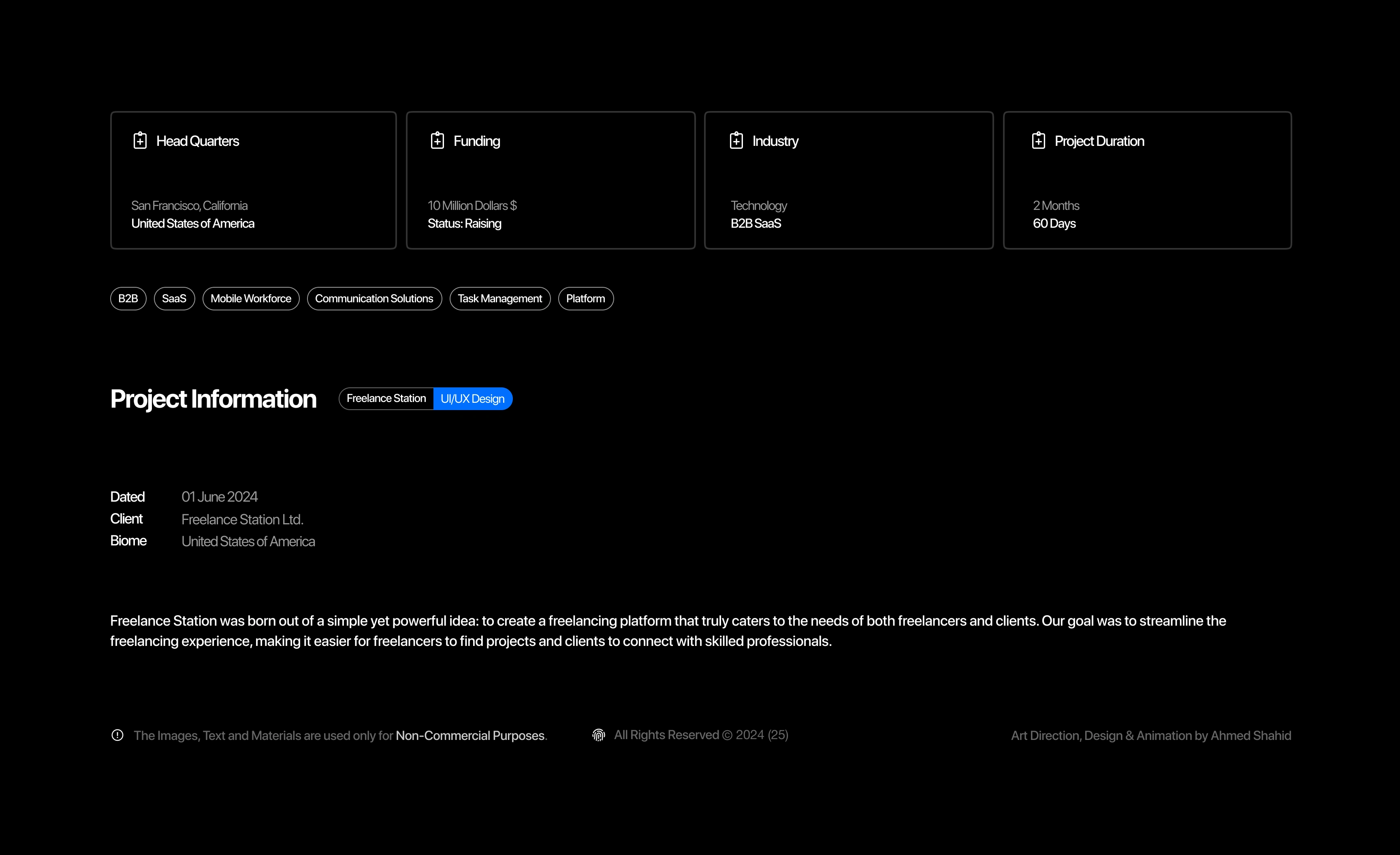Viewport: 1400px width, 855px height.
Task: Click the clipboard icon beside Head Quarters
Action: coord(140,141)
